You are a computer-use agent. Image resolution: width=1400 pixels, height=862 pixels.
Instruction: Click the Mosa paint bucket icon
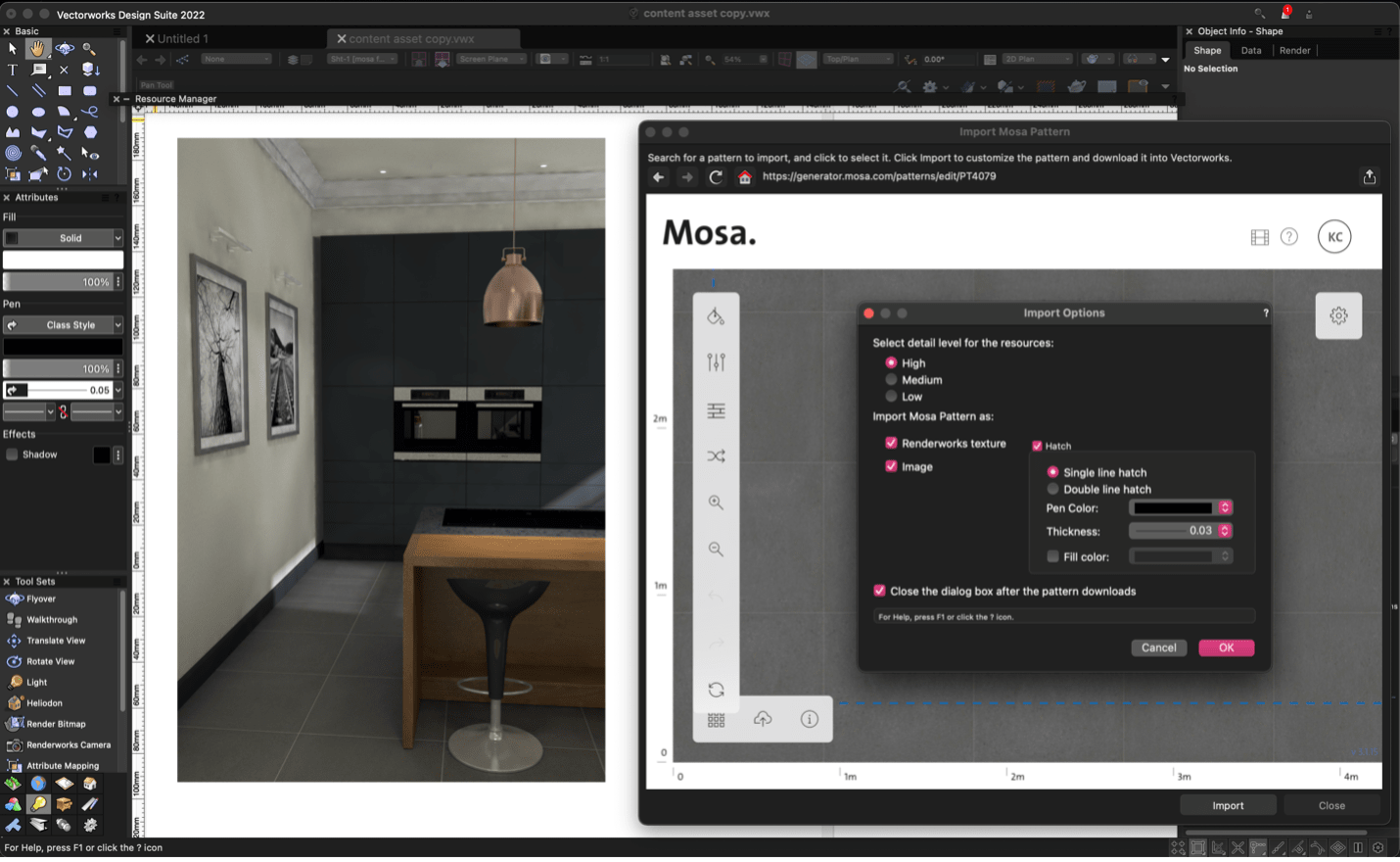pyautogui.click(x=716, y=316)
